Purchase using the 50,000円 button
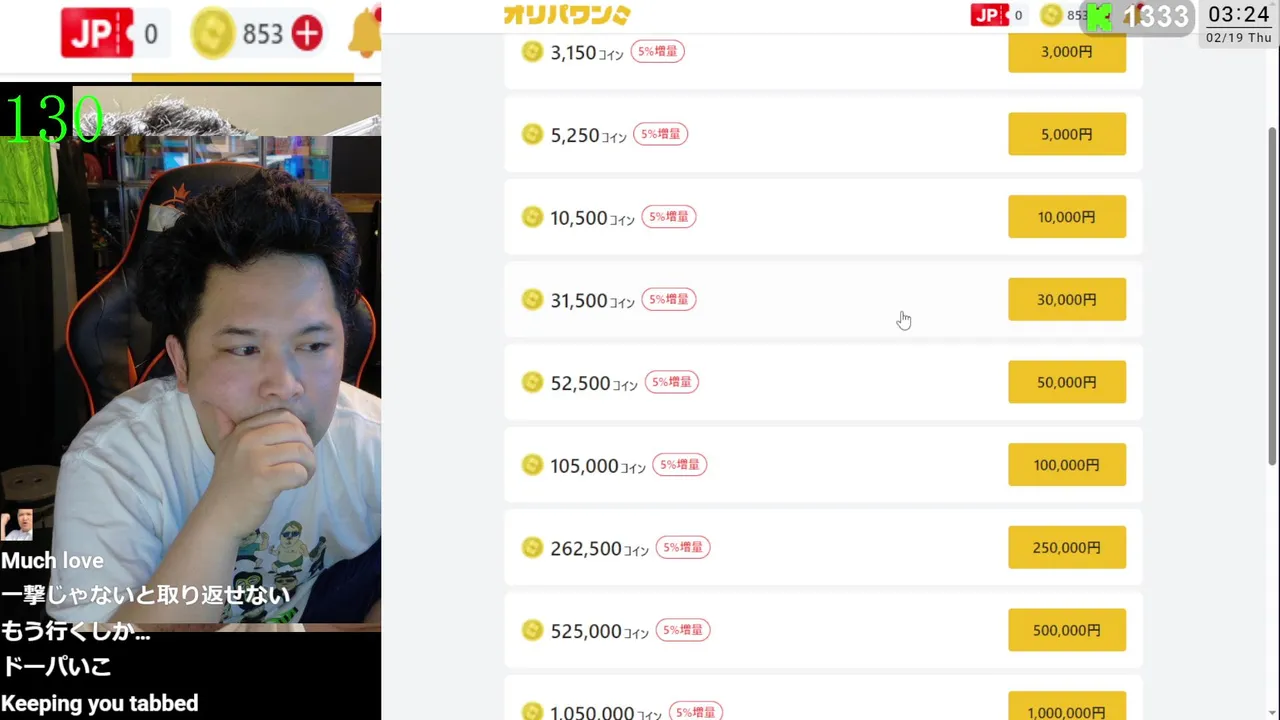 coord(1067,382)
